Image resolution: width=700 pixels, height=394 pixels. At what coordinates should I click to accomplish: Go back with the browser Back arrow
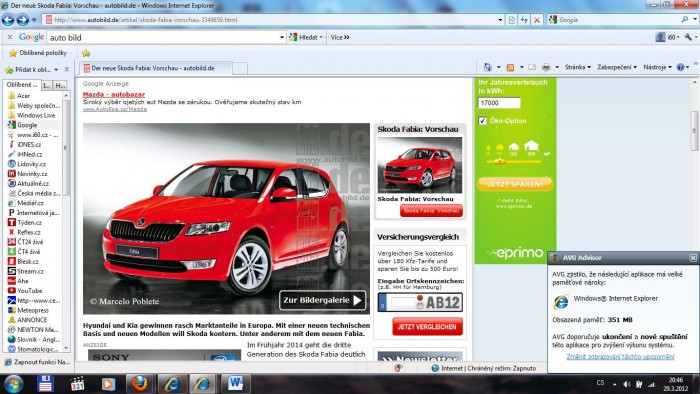(8, 20)
